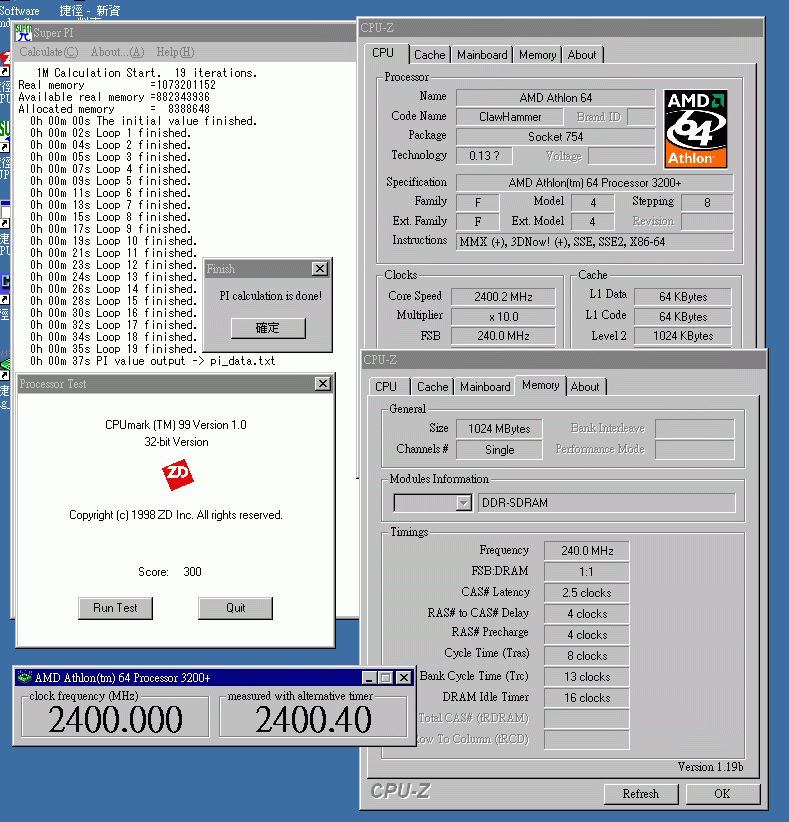Close the AMD Athlon clock frequency window
789x822 pixels.
(404, 678)
